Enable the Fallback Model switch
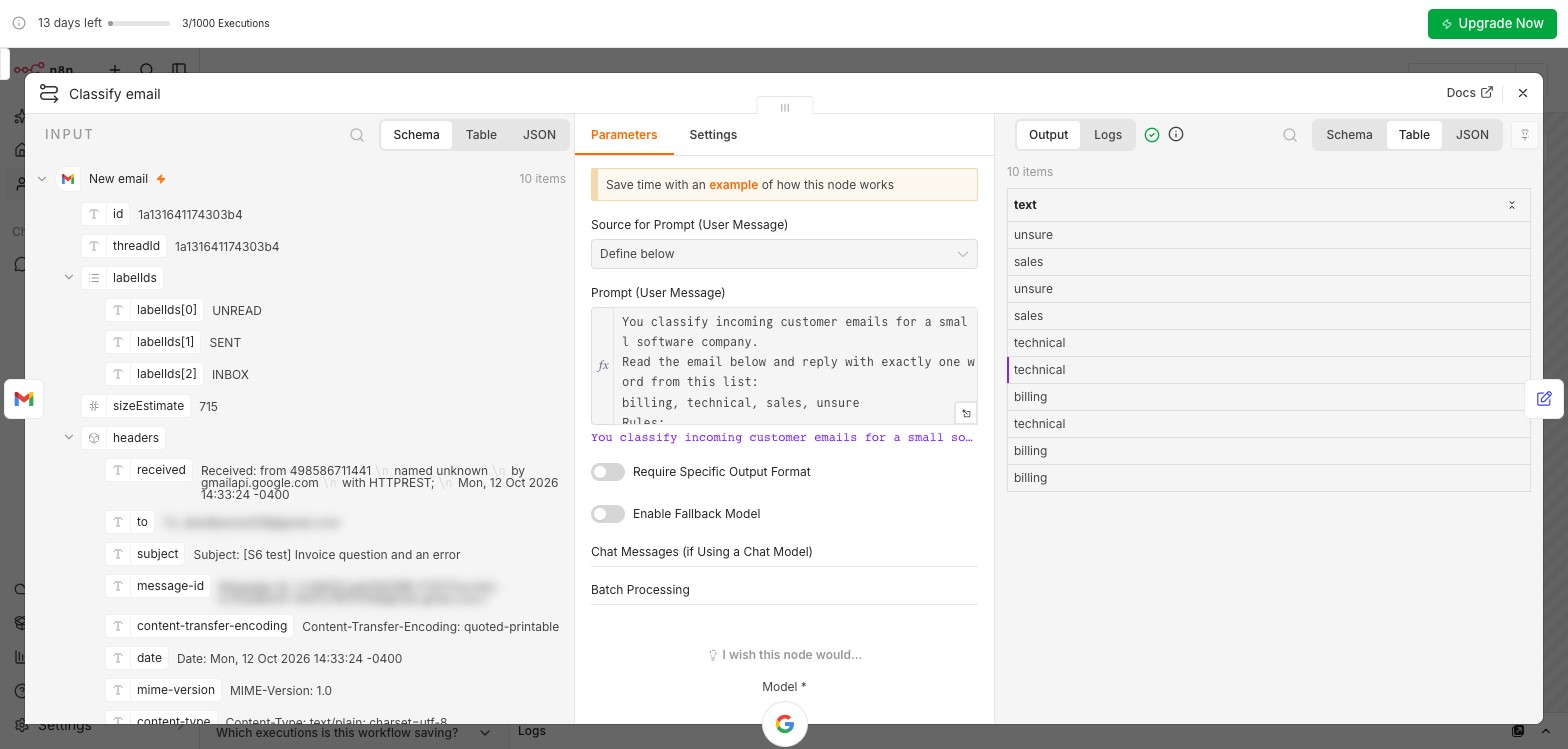This screenshot has width=1568, height=749. [608, 514]
